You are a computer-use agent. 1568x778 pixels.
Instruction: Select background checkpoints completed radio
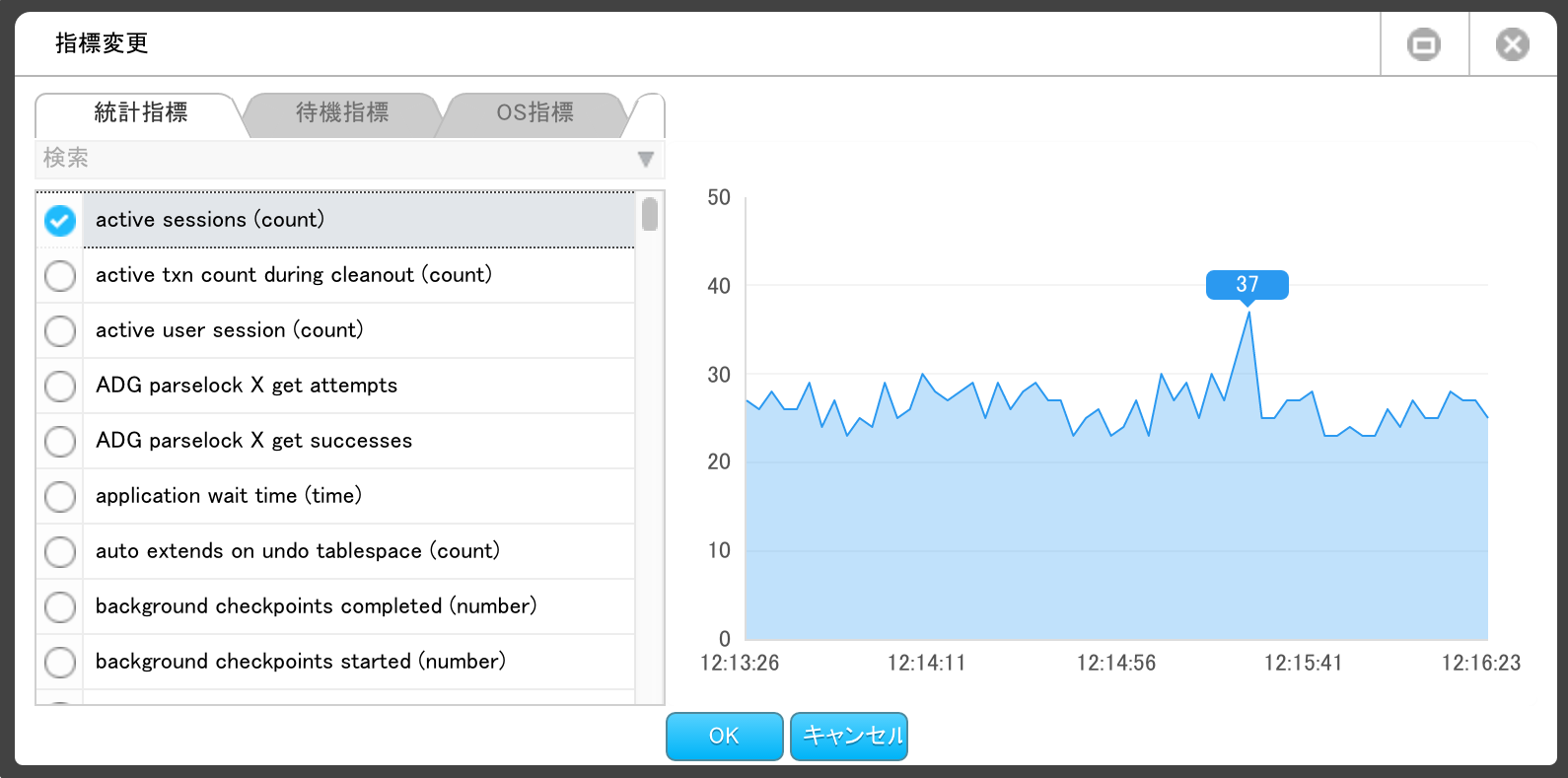pos(60,606)
